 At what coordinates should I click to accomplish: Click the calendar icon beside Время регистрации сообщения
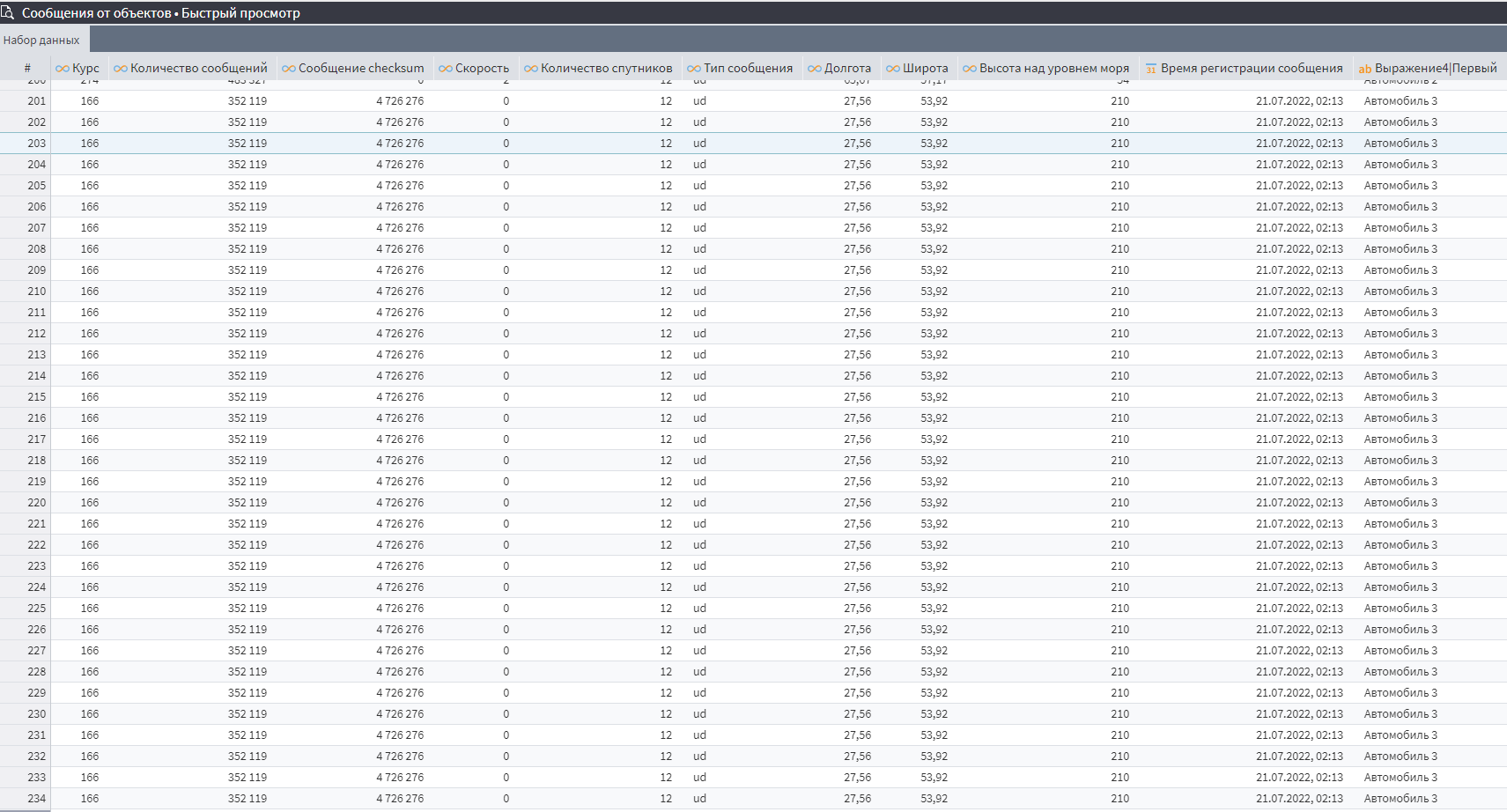(1151, 69)
